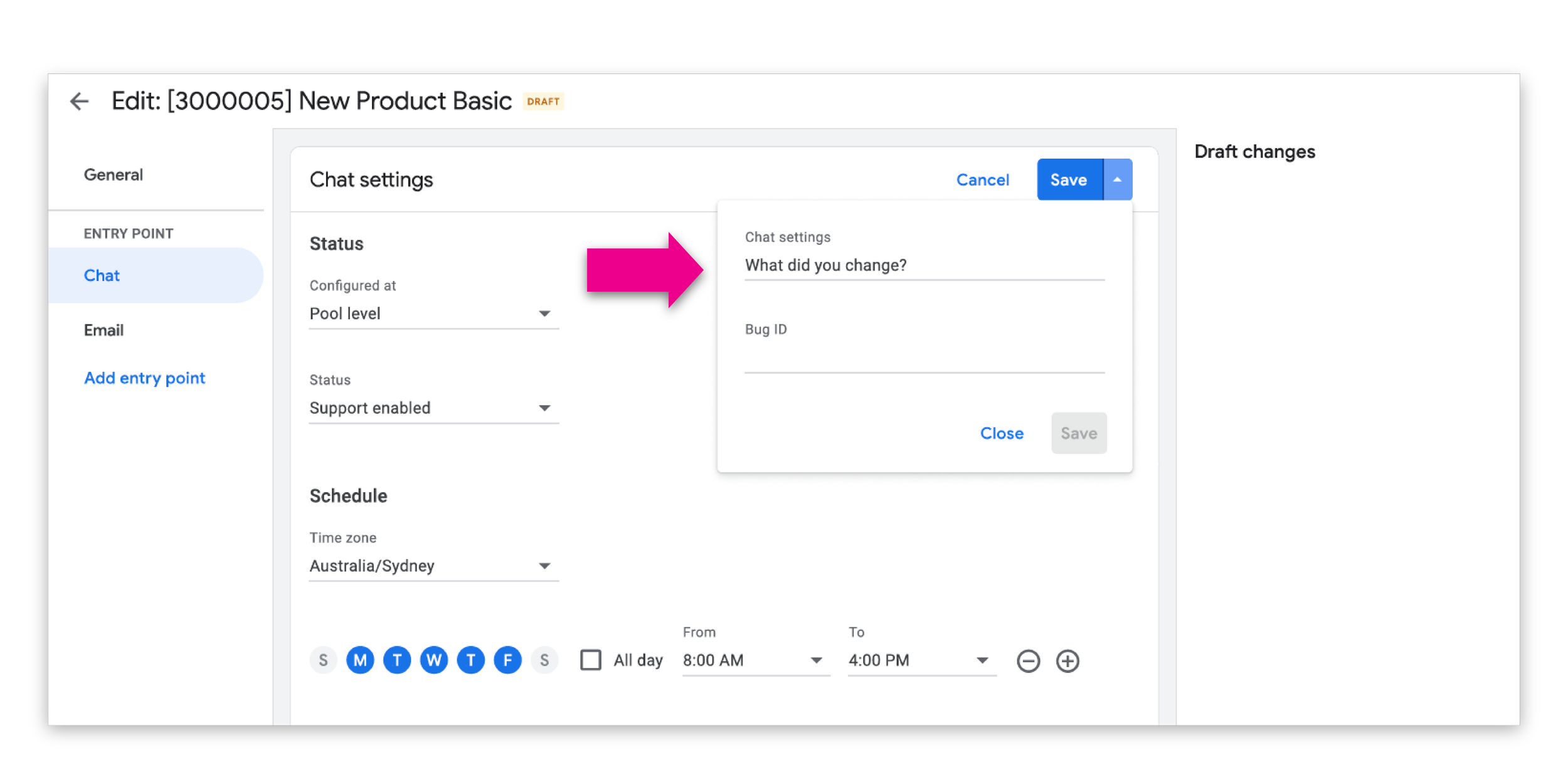Open Save options split-button arrow

pos(1117,180)
